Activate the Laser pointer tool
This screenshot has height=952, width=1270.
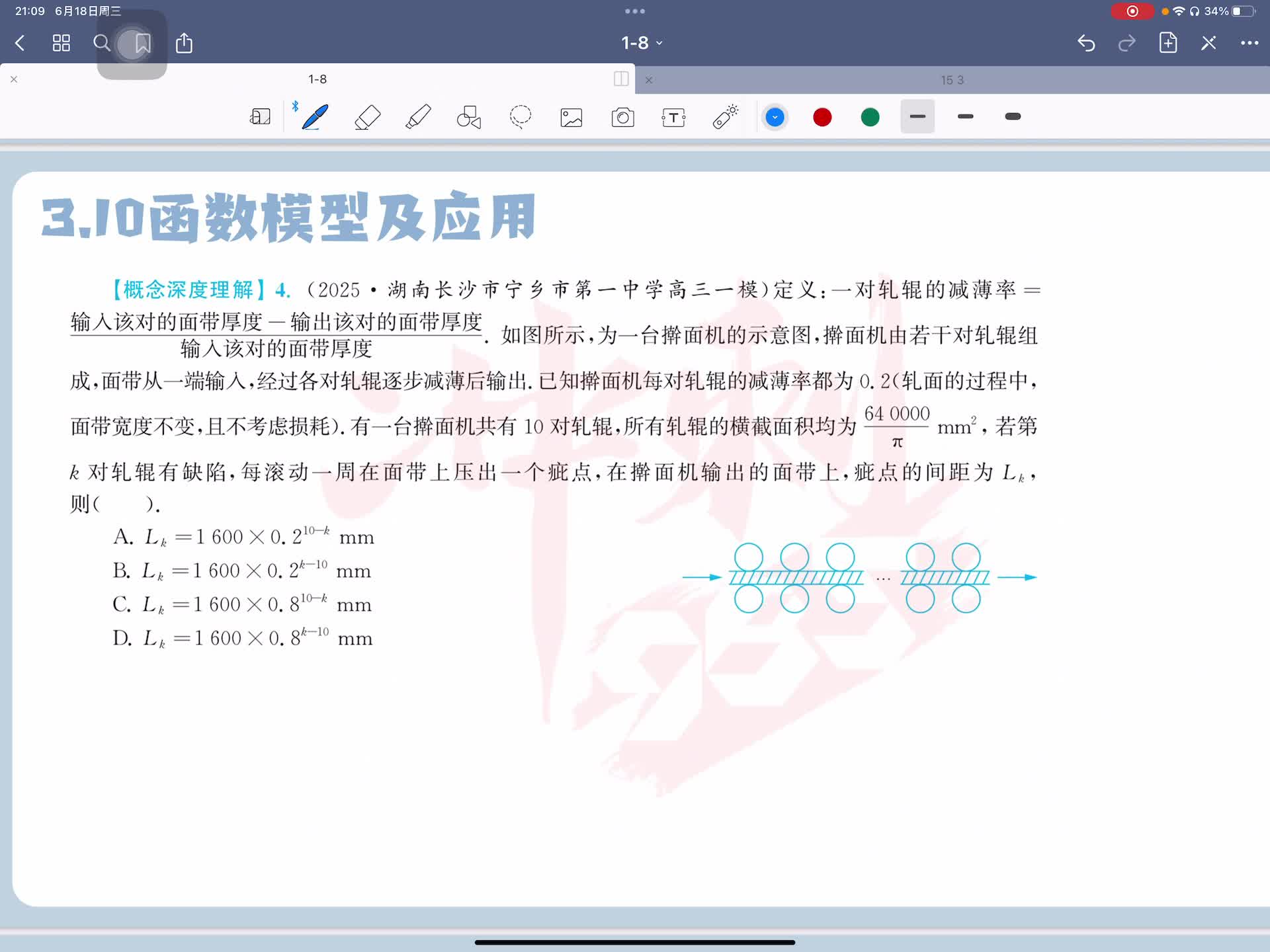(725, 117)
